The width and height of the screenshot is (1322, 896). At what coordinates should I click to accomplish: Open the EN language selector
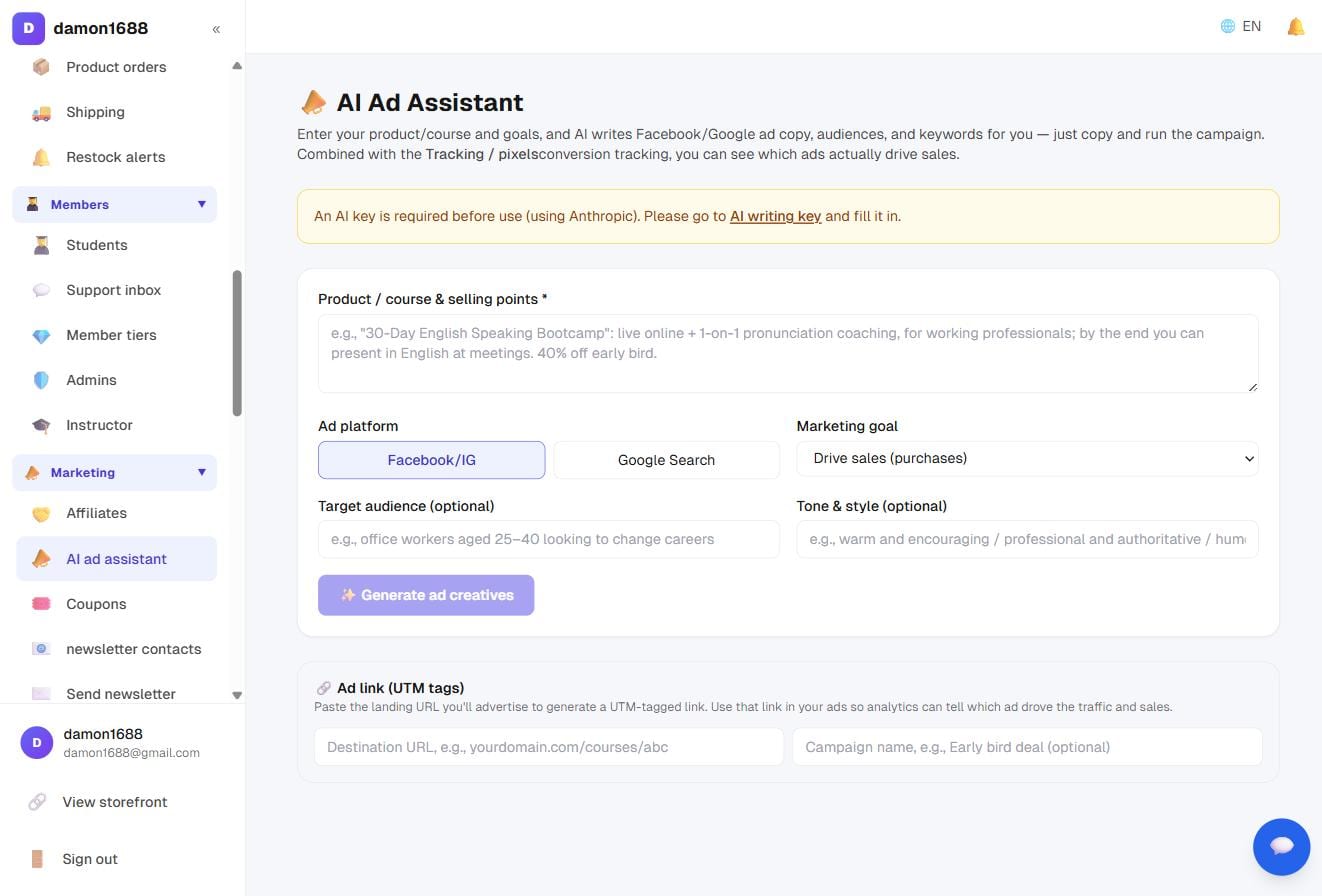1241,26
